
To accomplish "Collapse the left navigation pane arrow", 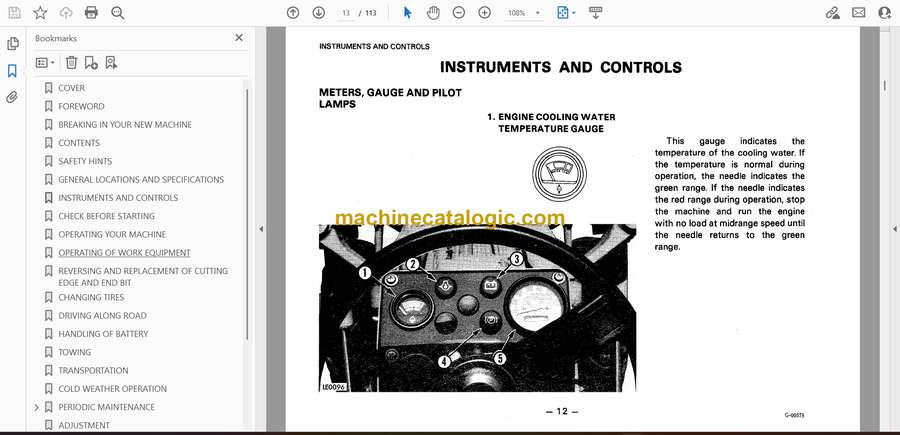I will pyautogui.click(x=261, y=229).
